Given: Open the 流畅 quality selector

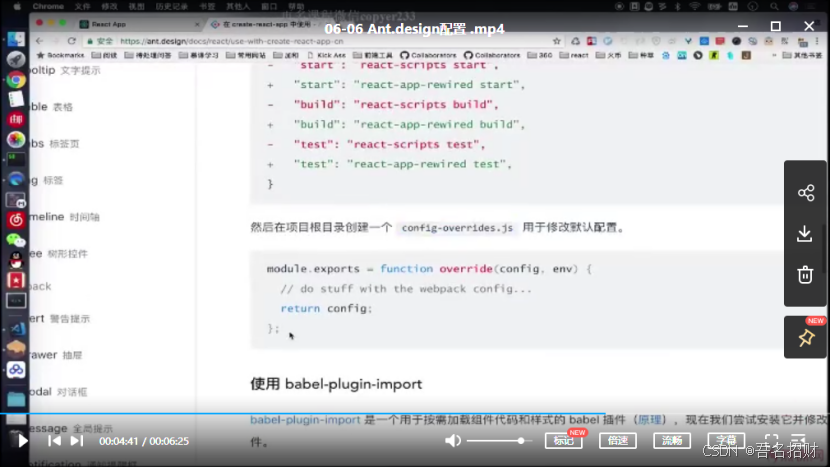Looking at the screenshot, I should [671, 440].
